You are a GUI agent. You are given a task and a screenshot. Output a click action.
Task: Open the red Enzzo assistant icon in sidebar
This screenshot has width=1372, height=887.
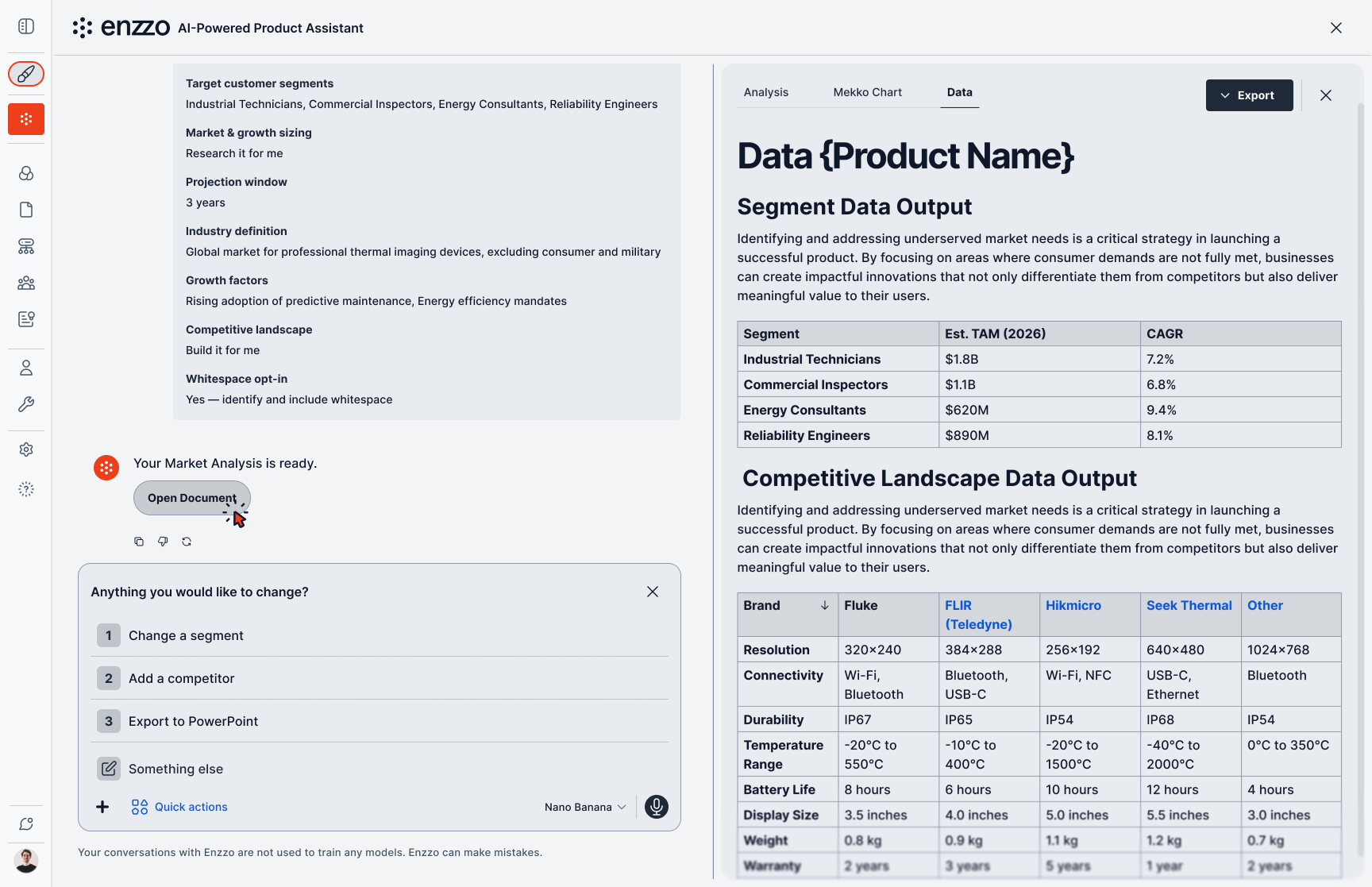(x=26, y=119)
